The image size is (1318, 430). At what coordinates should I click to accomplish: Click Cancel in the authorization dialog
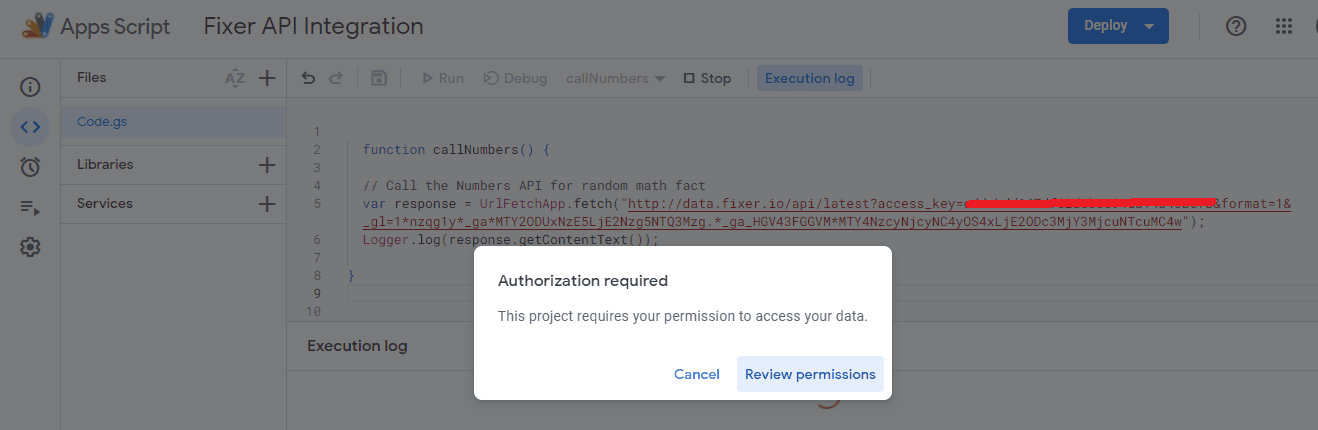point(697,374)
